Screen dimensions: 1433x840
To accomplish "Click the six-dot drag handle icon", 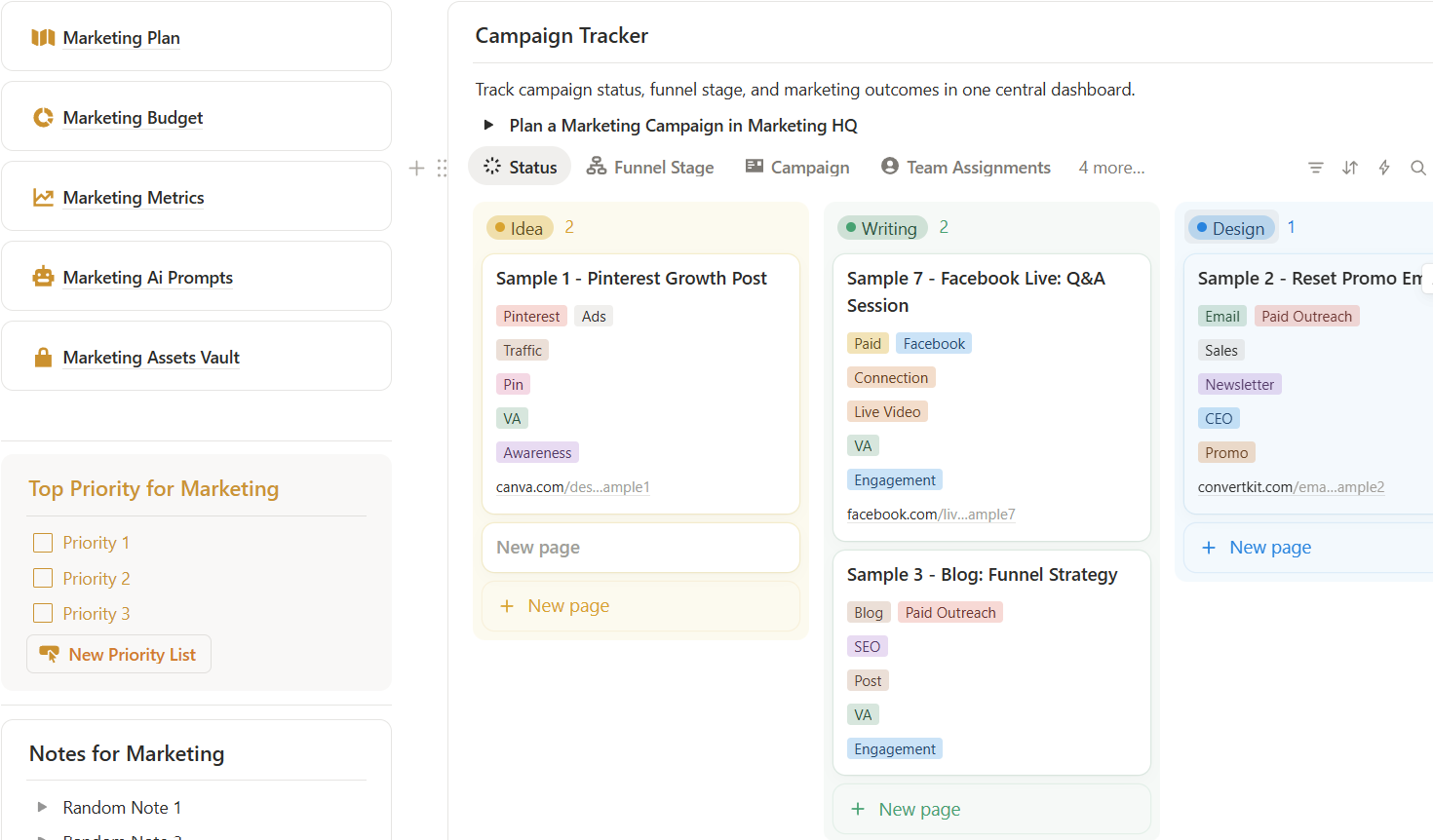I will pos(442,168).
